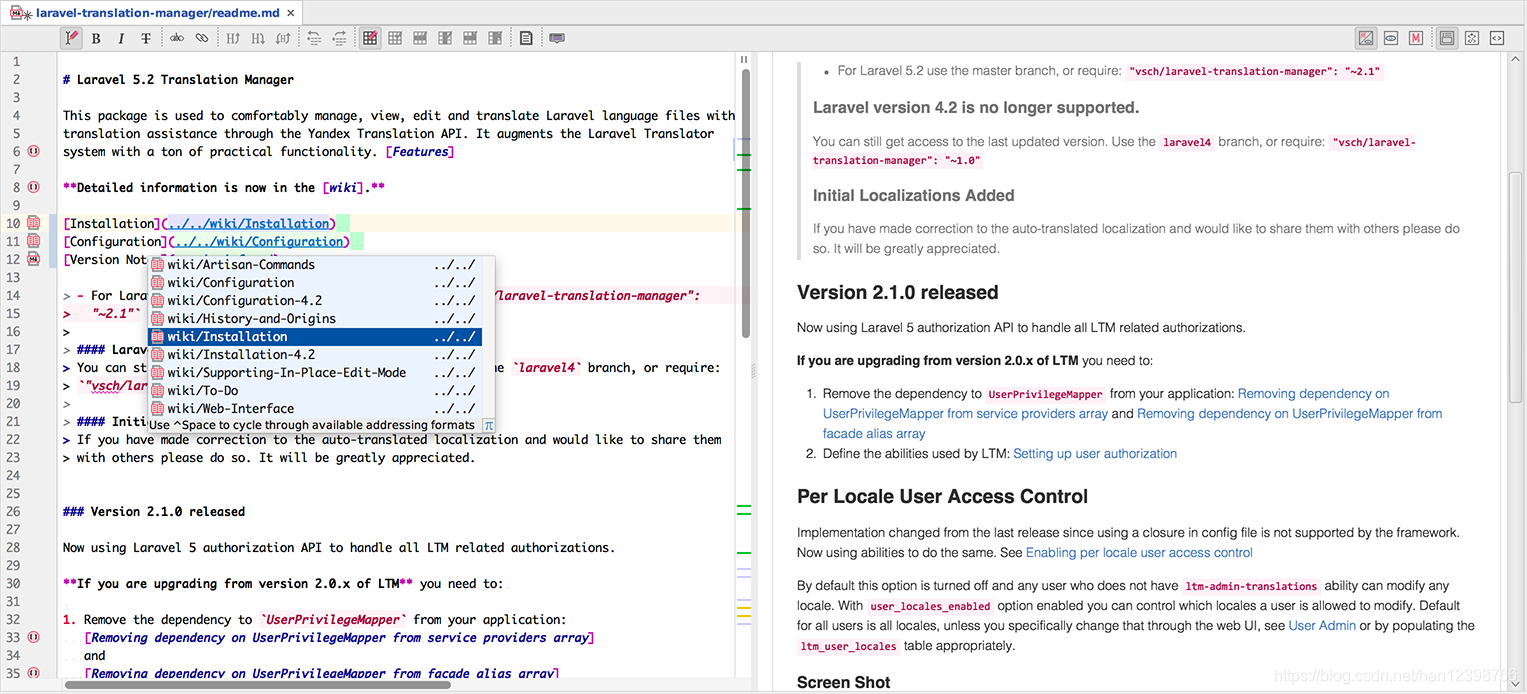Click the table edit icon with pencil
Image resolution: width=1527 pixels, height=694 pixels.
pos(370,39)
